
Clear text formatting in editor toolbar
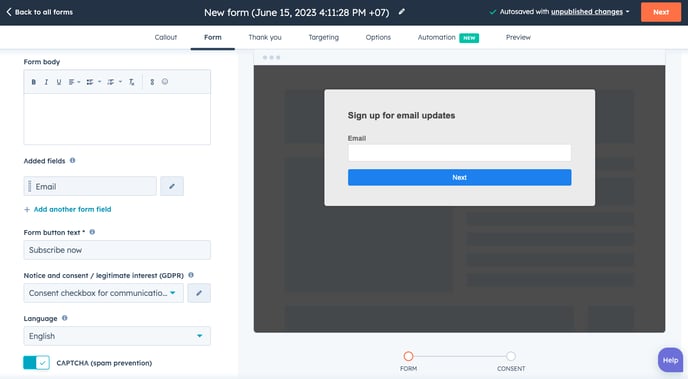click(131, 82)
